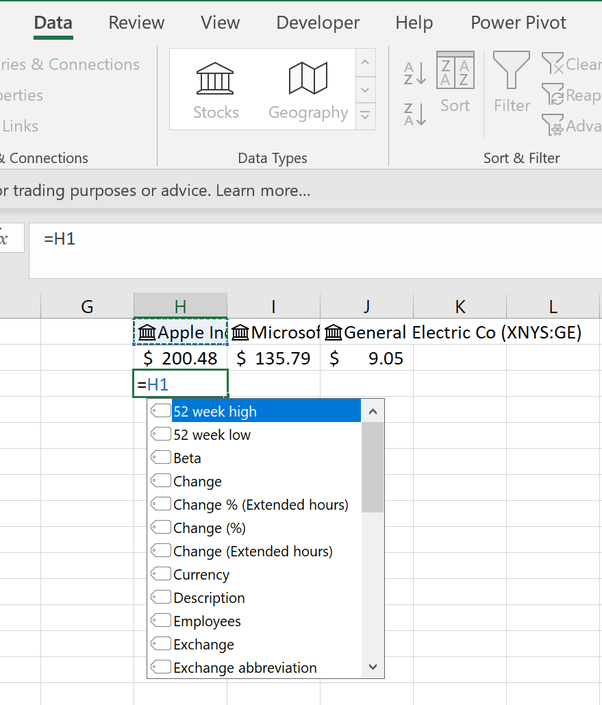Choose the Change (%) field

point(255,528)
